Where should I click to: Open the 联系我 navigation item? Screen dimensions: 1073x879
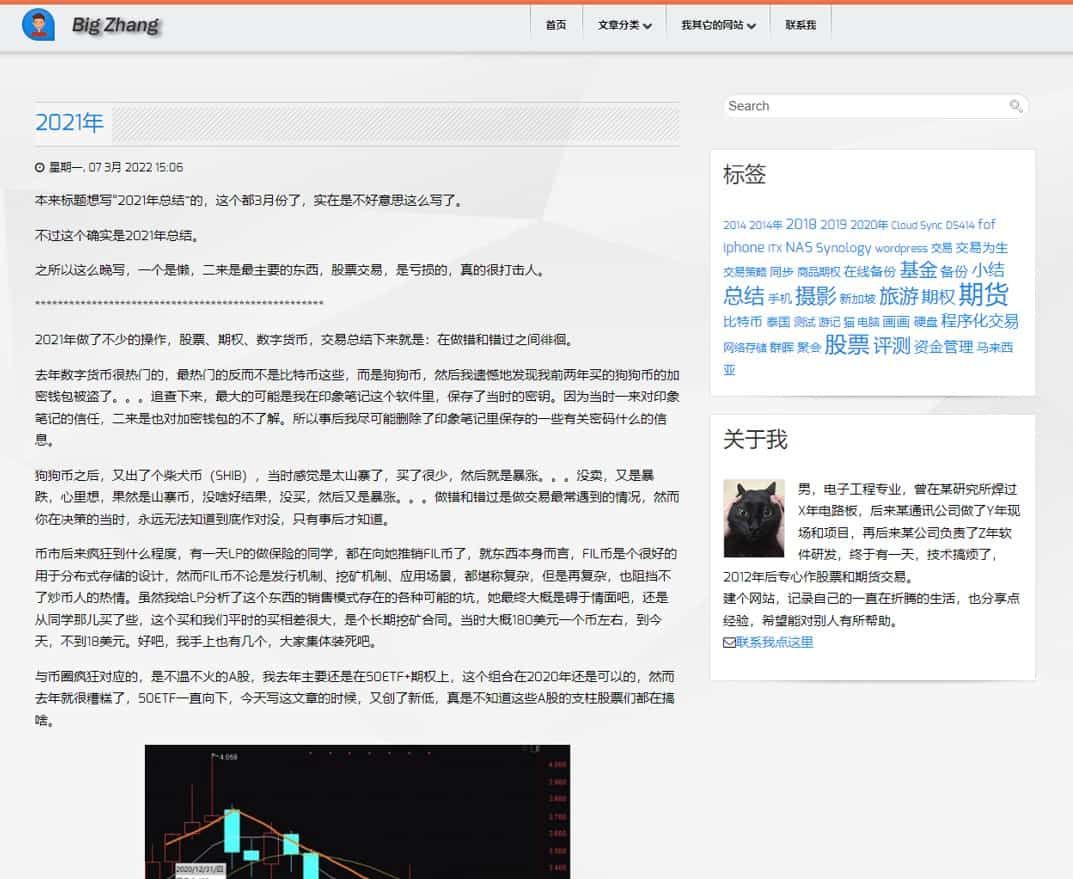click(x=800, y=25)
